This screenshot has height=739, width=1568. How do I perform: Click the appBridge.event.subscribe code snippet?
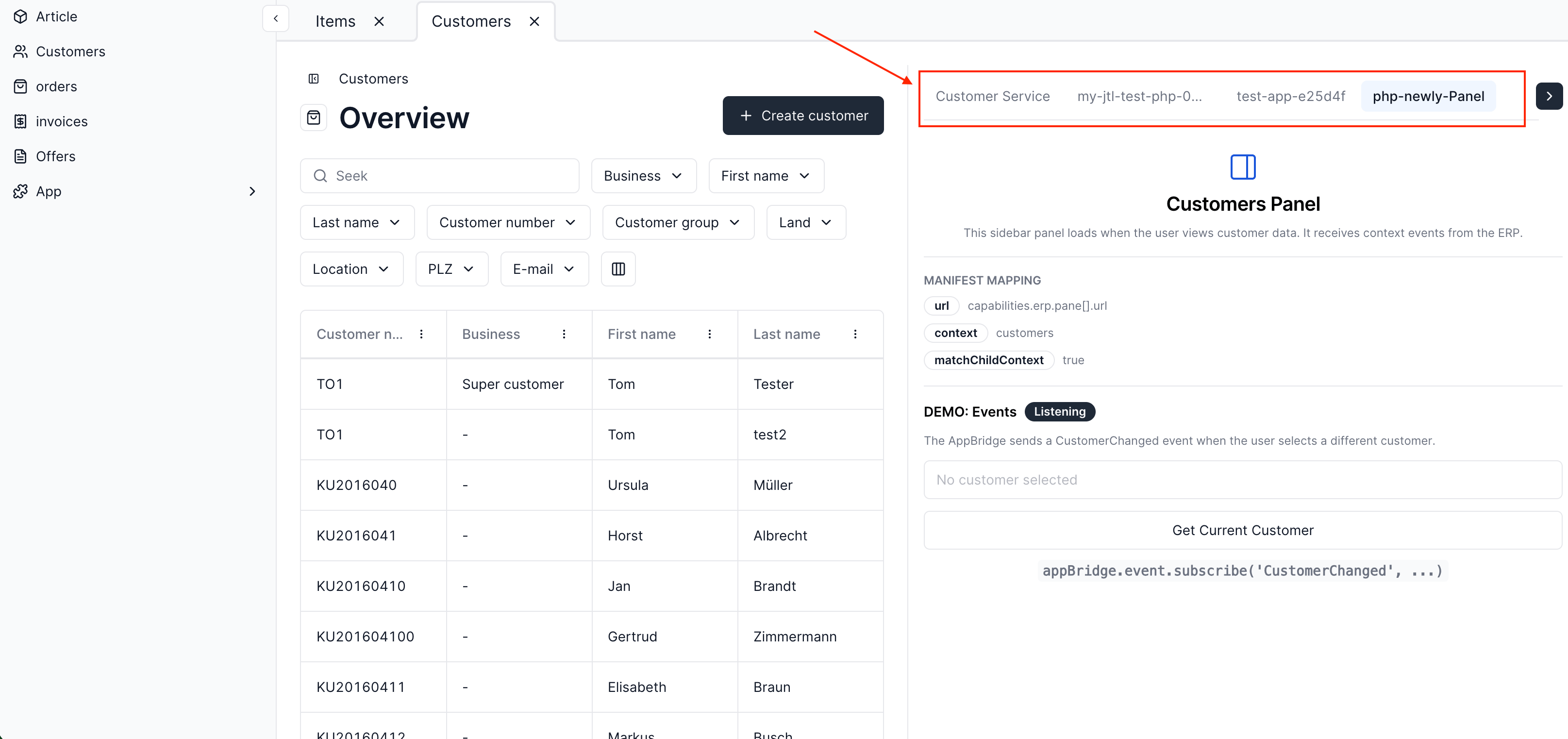coord(1242,571)
